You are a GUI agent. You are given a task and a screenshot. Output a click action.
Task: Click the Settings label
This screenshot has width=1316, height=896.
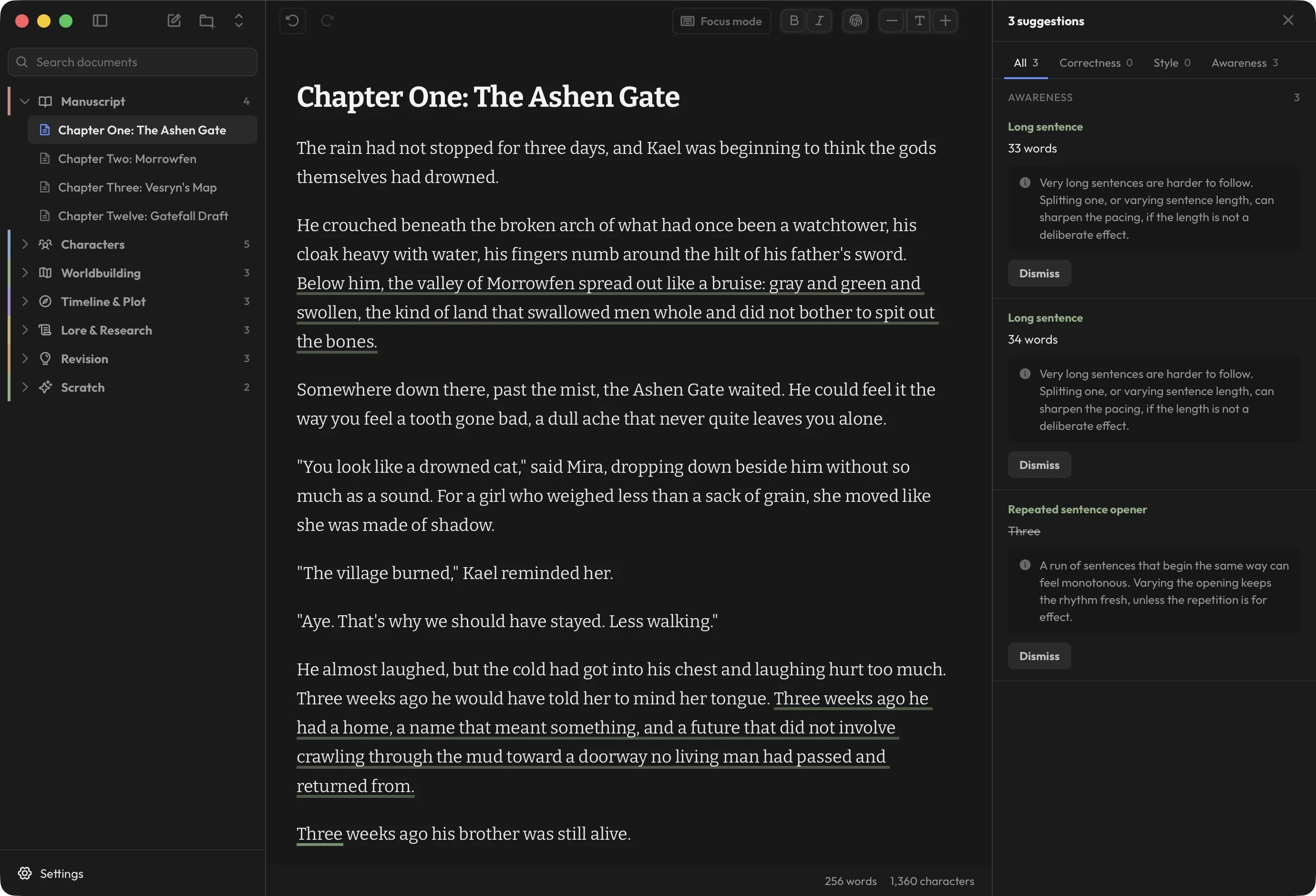pos(62,873)
